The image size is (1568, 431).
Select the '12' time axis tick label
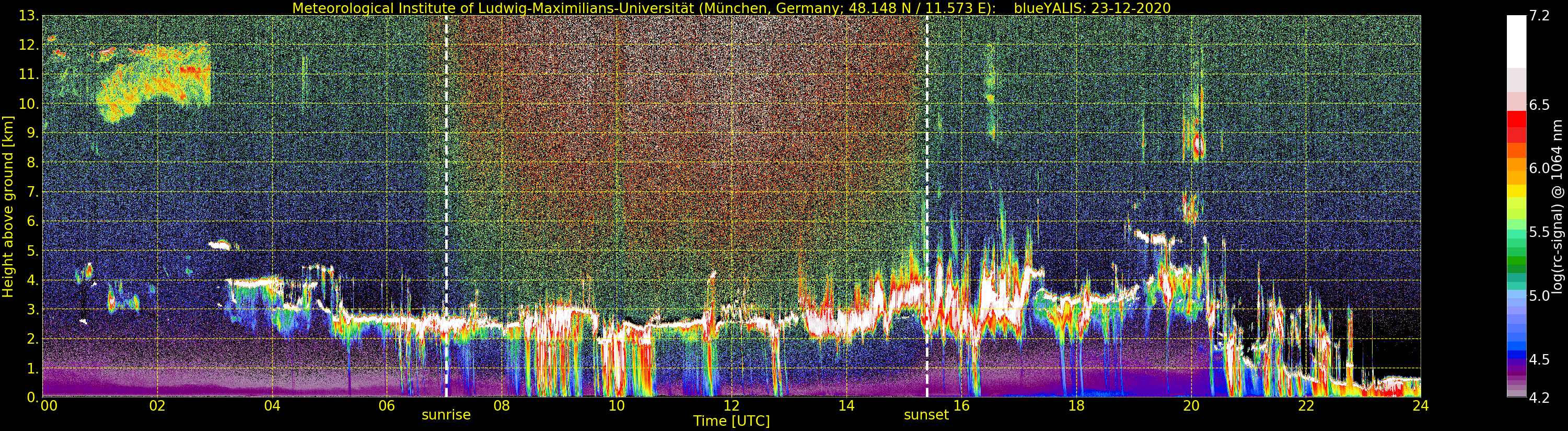click(x=731, y=406)
